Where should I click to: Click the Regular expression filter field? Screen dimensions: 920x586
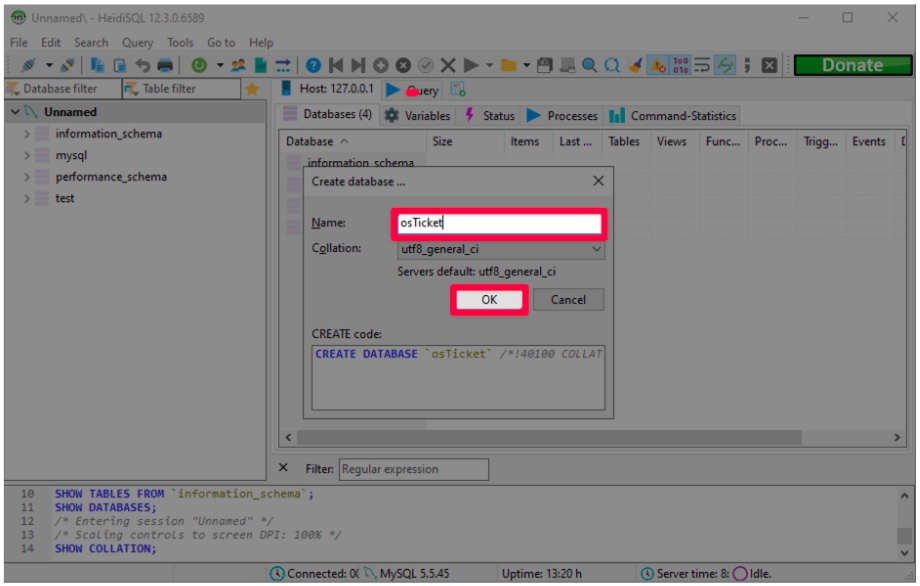(x=413, y=469)
